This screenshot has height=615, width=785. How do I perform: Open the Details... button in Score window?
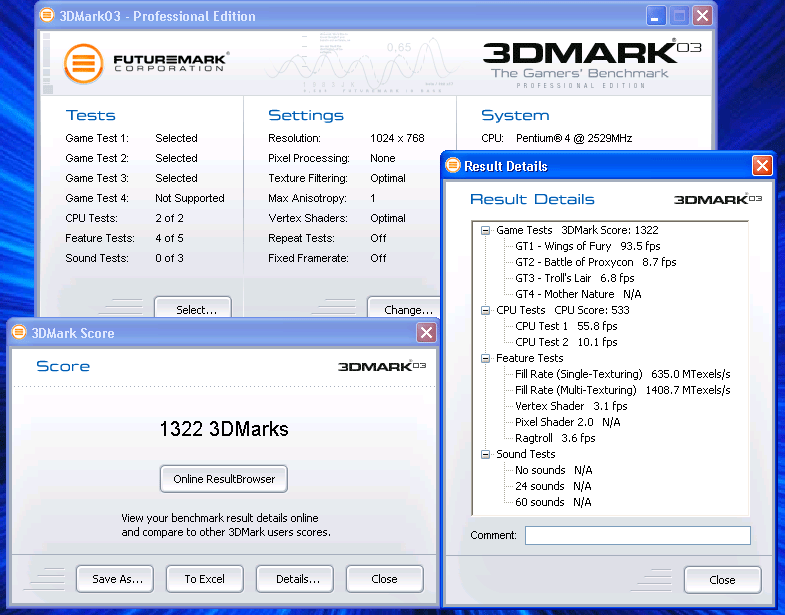[295, 579]
